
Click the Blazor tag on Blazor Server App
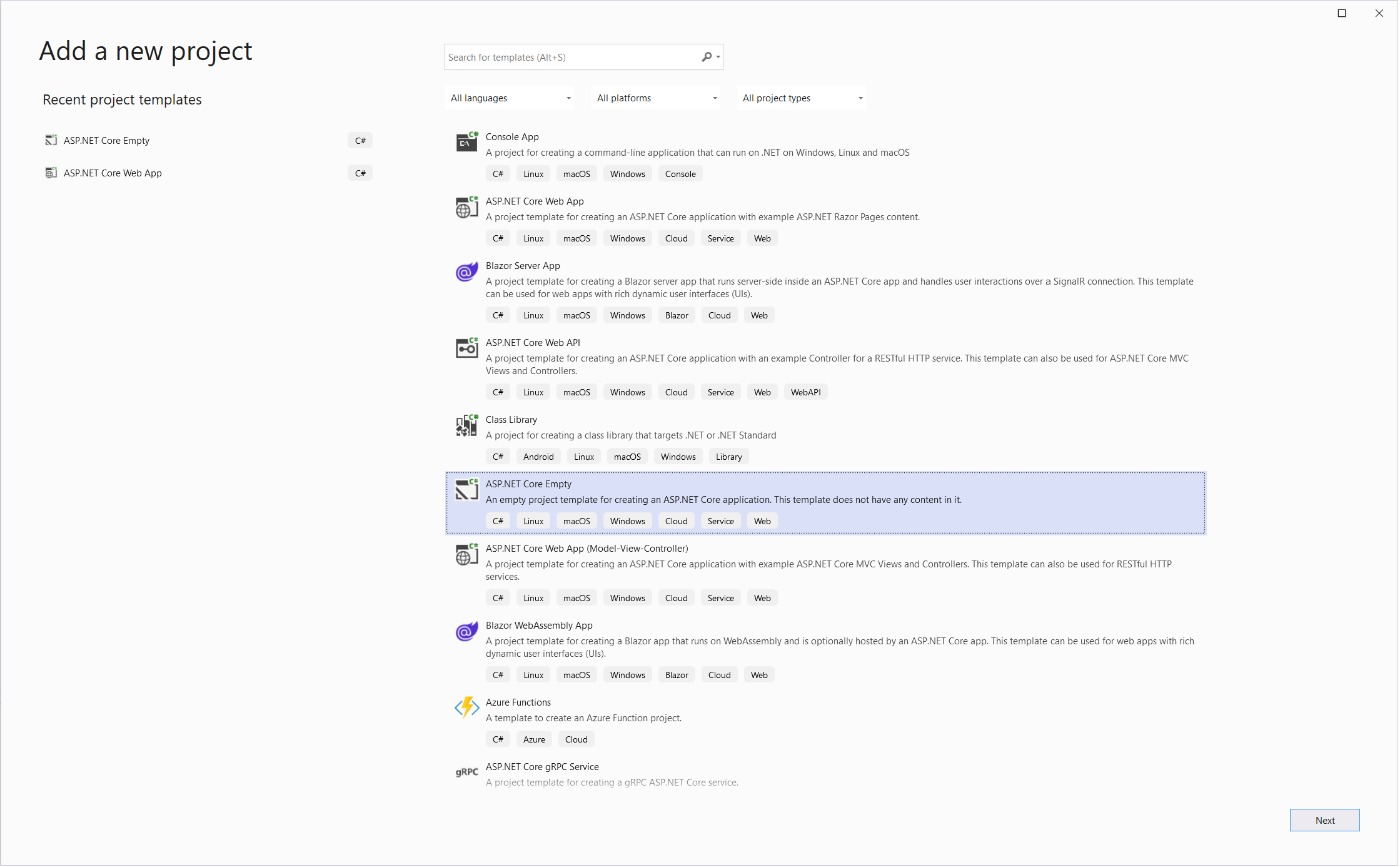coord(677,315)
